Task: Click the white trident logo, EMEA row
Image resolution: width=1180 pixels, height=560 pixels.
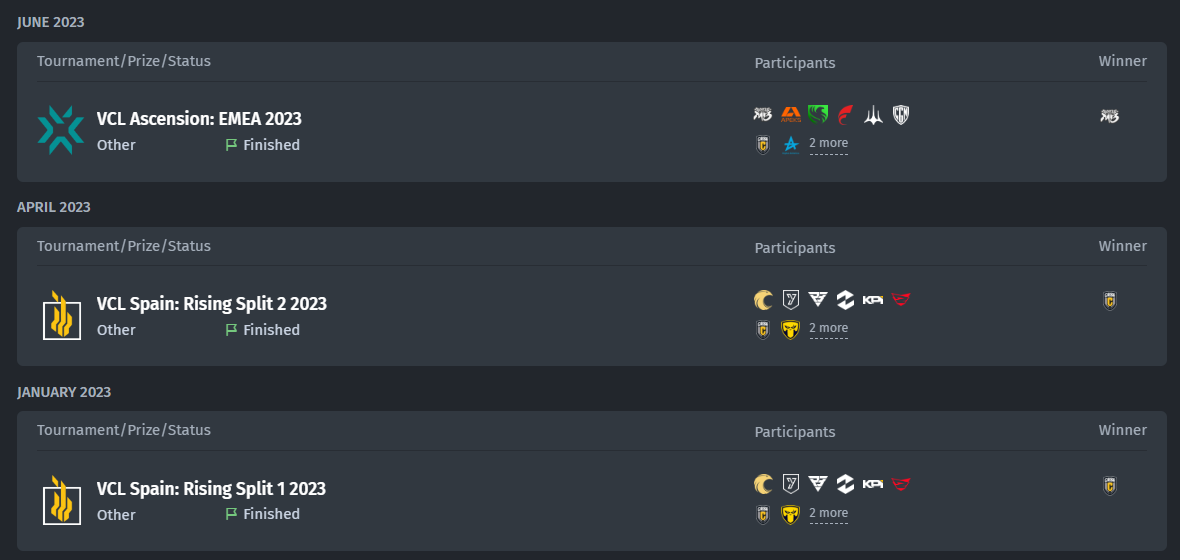Action: (x=873, y=114)
